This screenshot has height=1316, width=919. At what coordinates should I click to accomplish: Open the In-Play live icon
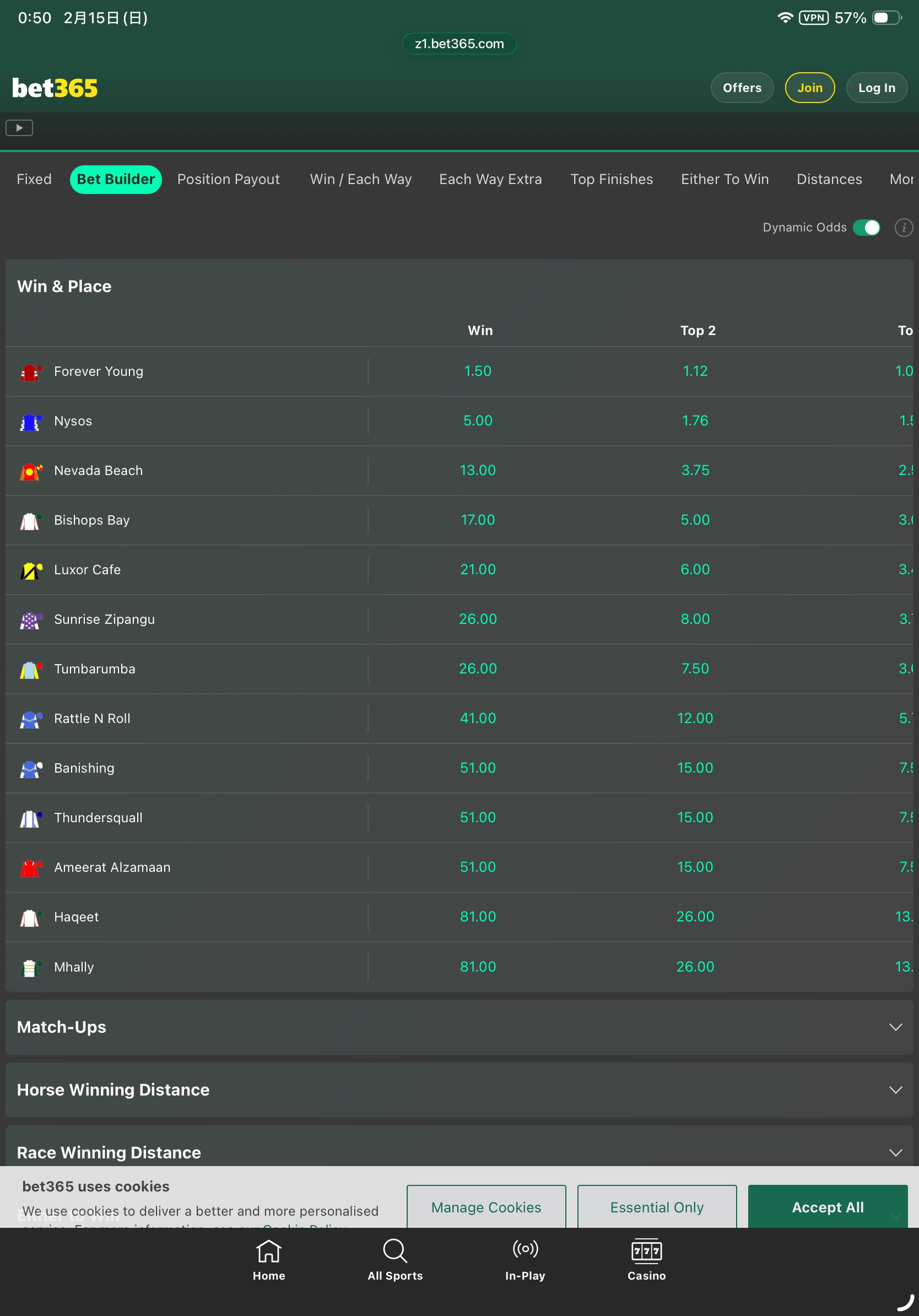coord(525,1249)
